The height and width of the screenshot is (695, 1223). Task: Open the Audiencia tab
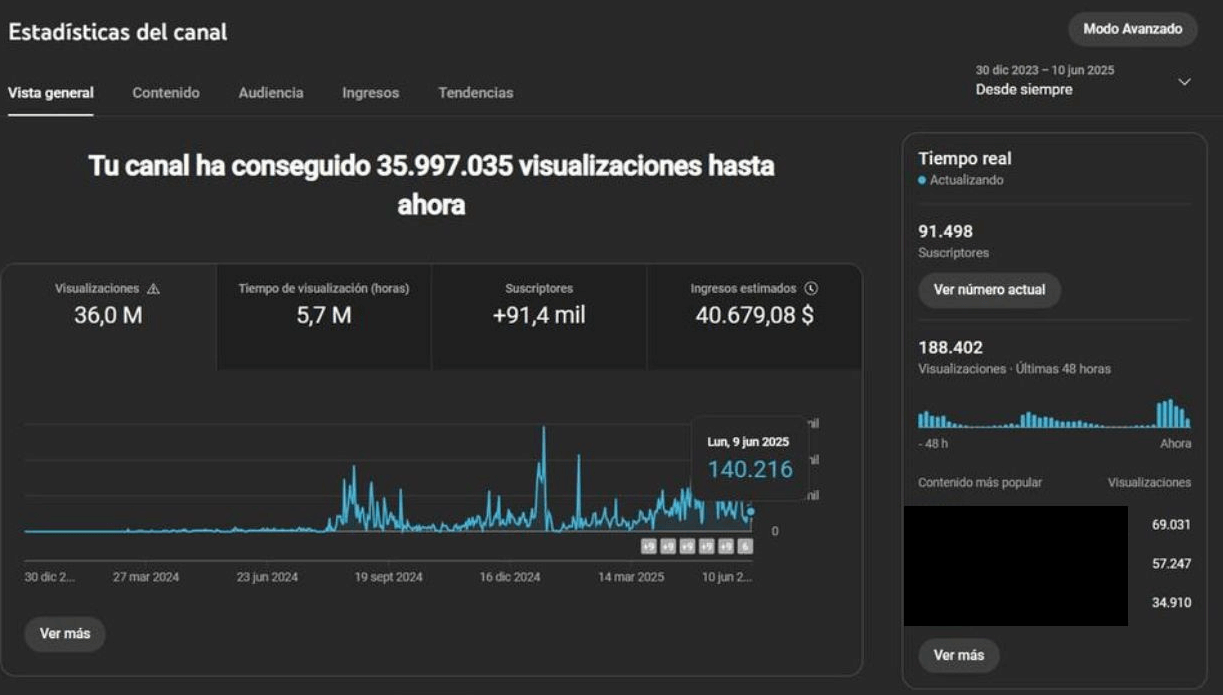(271, 92)
